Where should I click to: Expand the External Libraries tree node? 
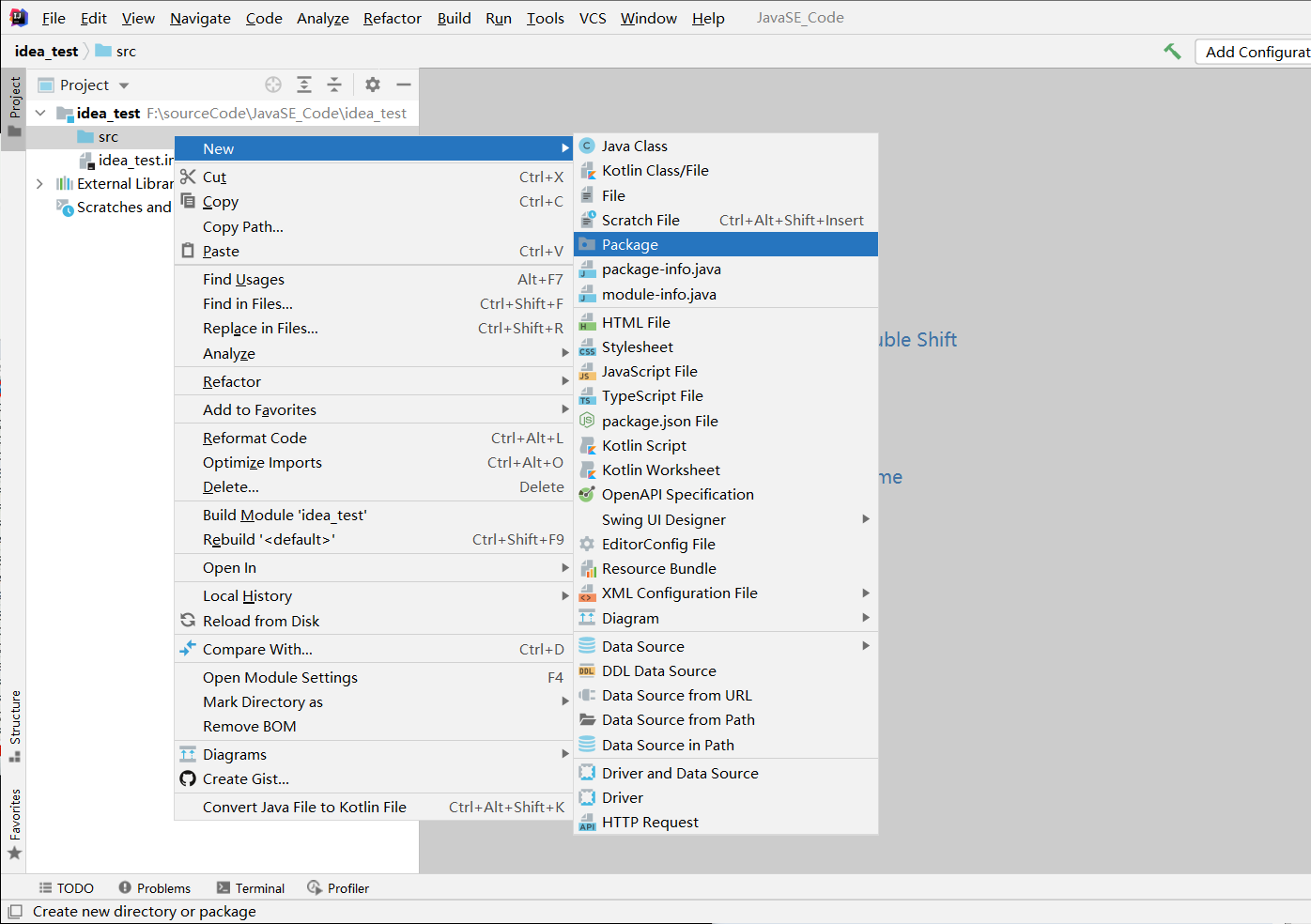[x=39, y=183]
